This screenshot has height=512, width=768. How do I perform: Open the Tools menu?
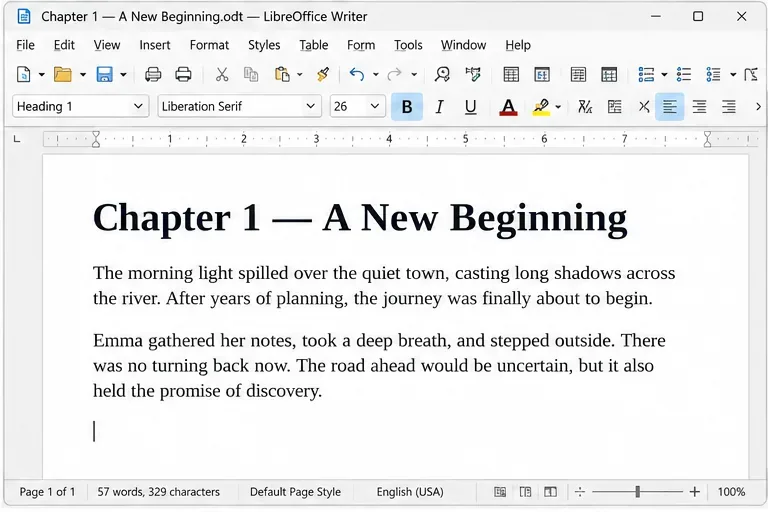click(408, 45)
